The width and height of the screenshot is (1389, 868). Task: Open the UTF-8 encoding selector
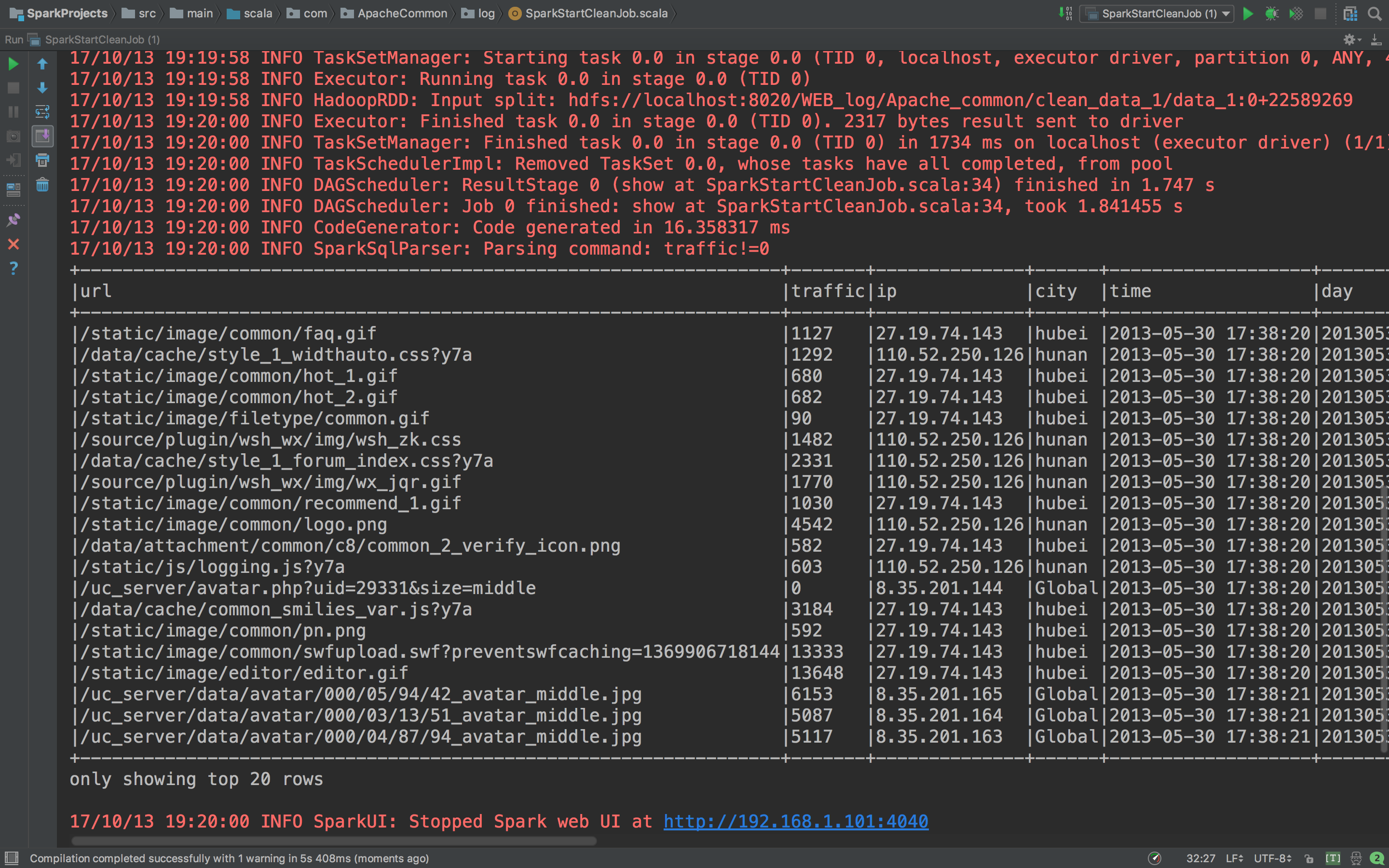(1272, 858)
